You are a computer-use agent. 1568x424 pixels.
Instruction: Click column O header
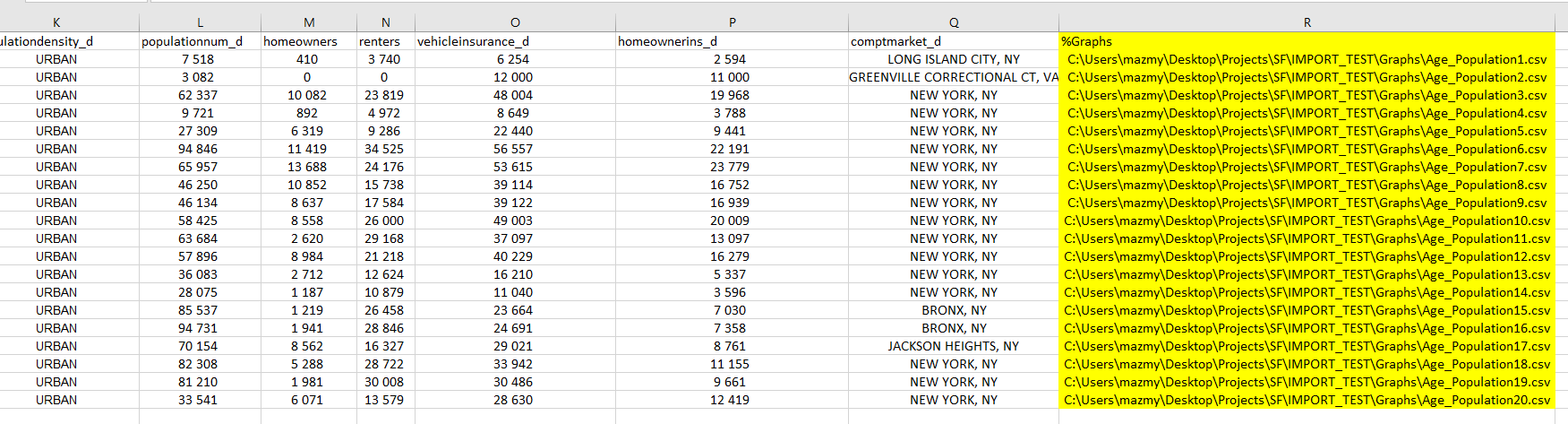(515, 22)
